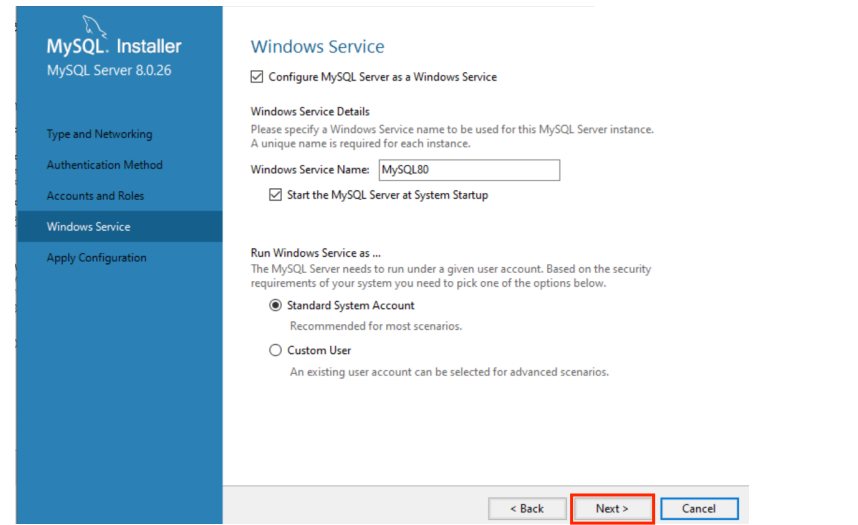This screenshot has height=525, width=858.
Task: Open the Apply Configuration step
Action: pyautogui.click(x=96, y=258)
